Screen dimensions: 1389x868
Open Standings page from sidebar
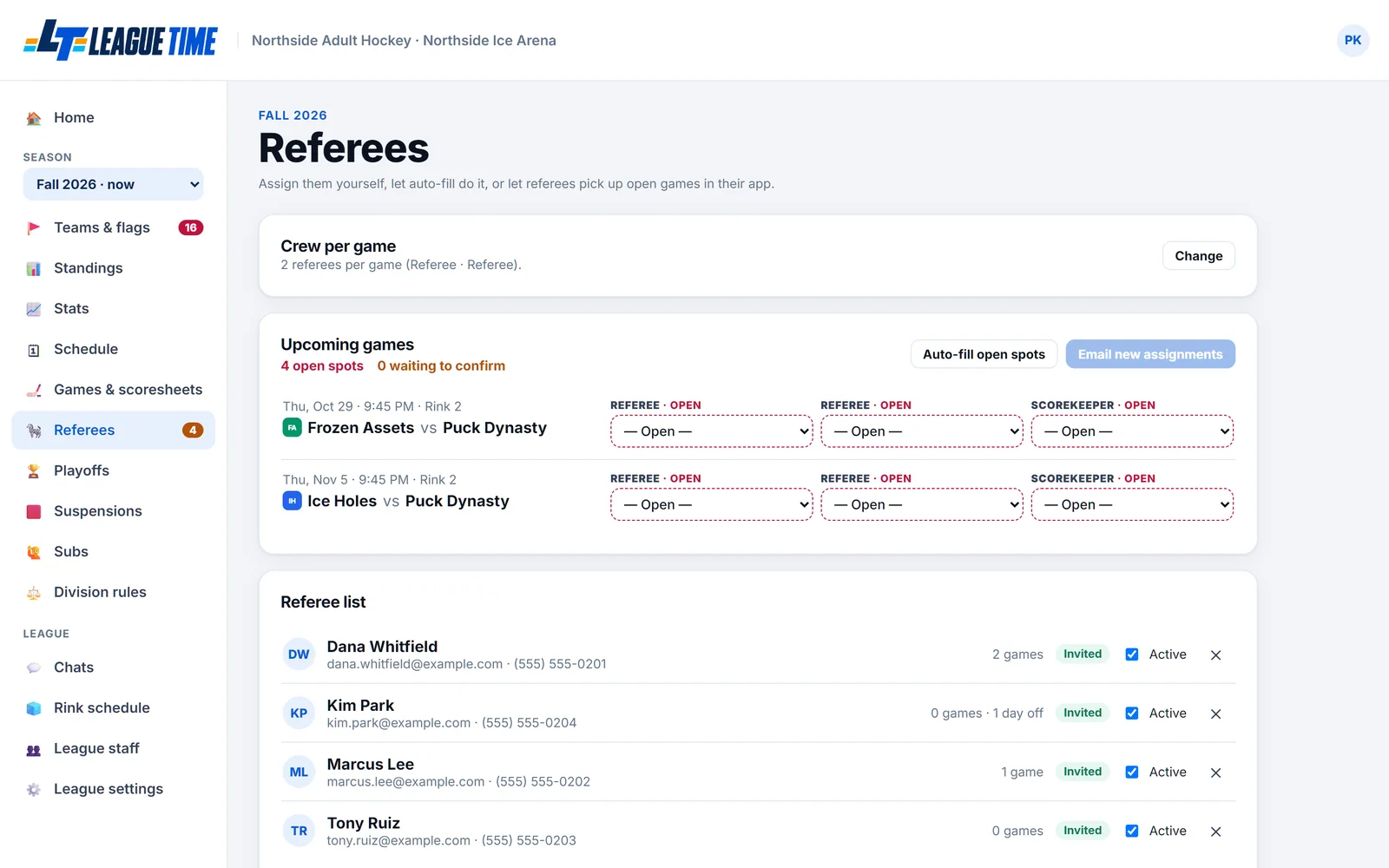pyautogui.click(x=113, y=268)
